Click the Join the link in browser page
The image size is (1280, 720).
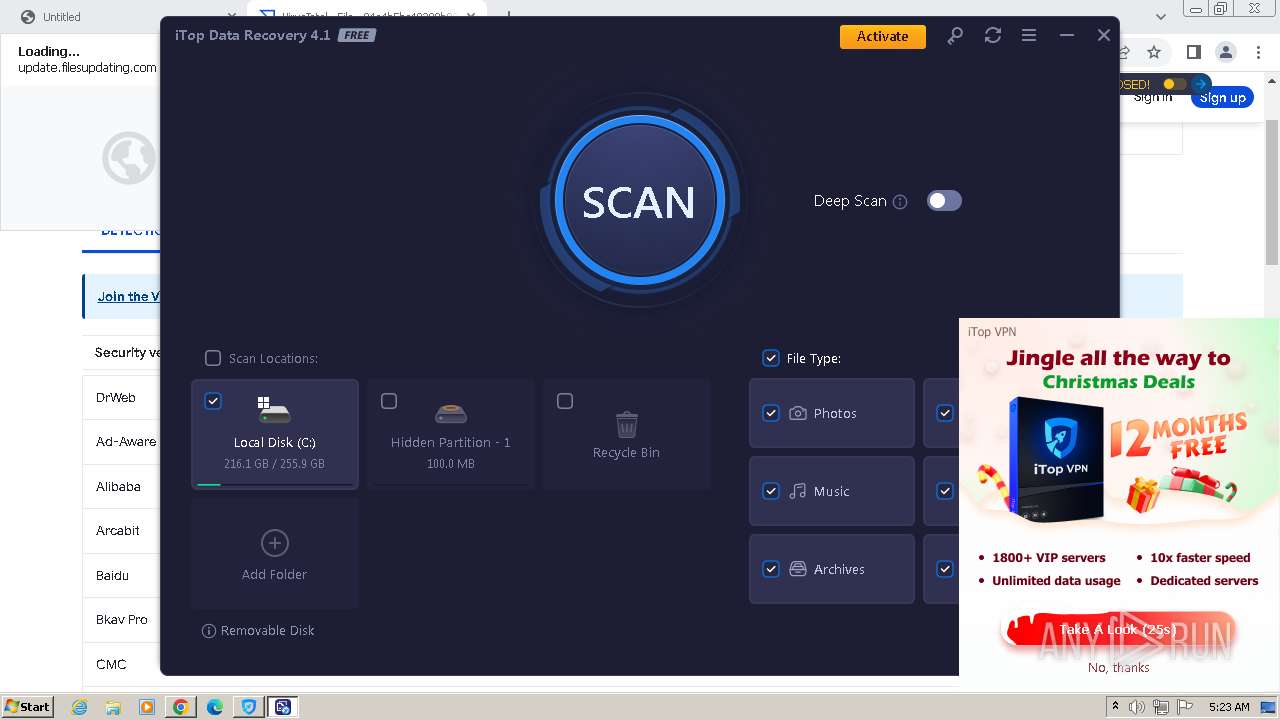click(x=128, y=297)
